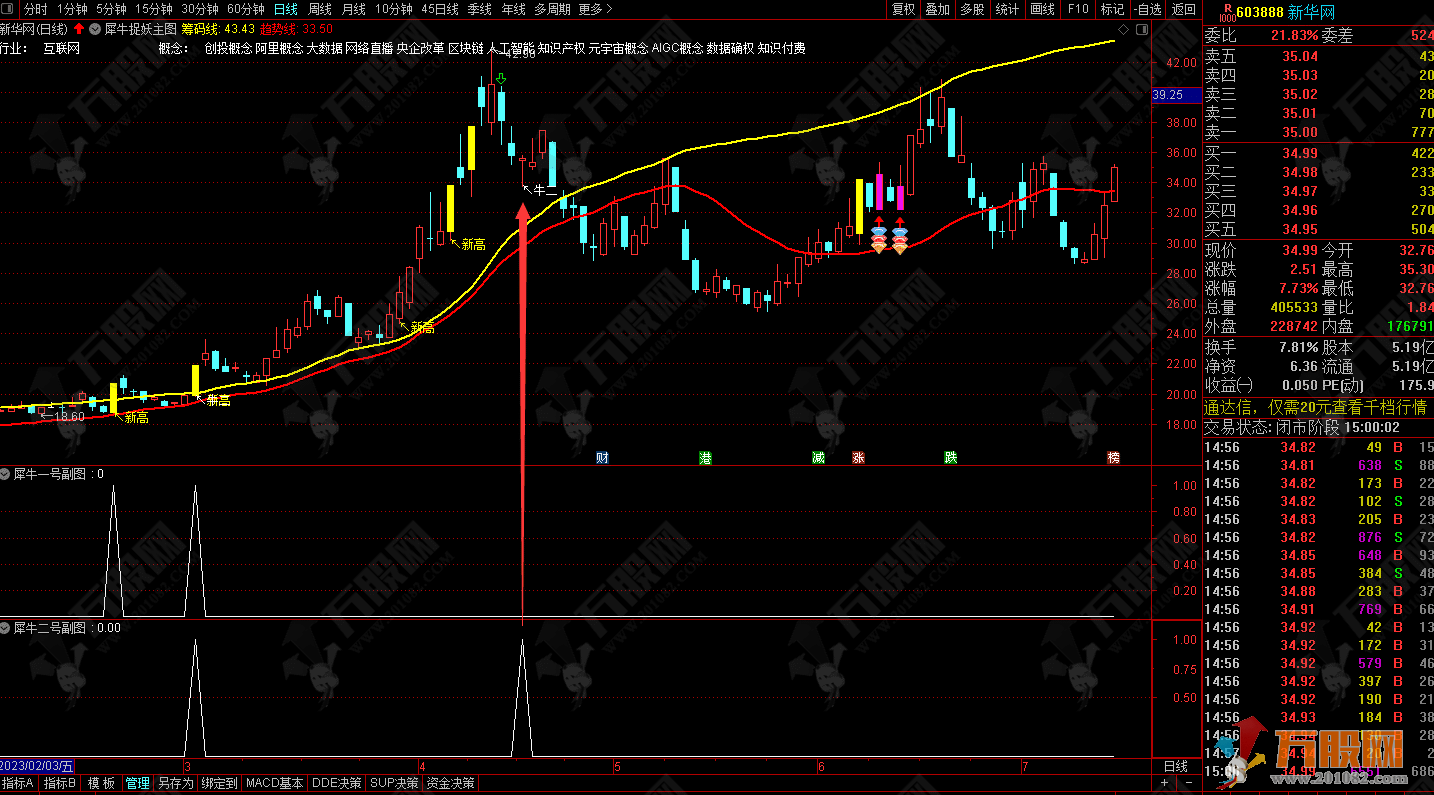Click the 统计 statistics toolbar button
The height and width of the screenshot is (795, 1434).
(x=1008, y=9)
